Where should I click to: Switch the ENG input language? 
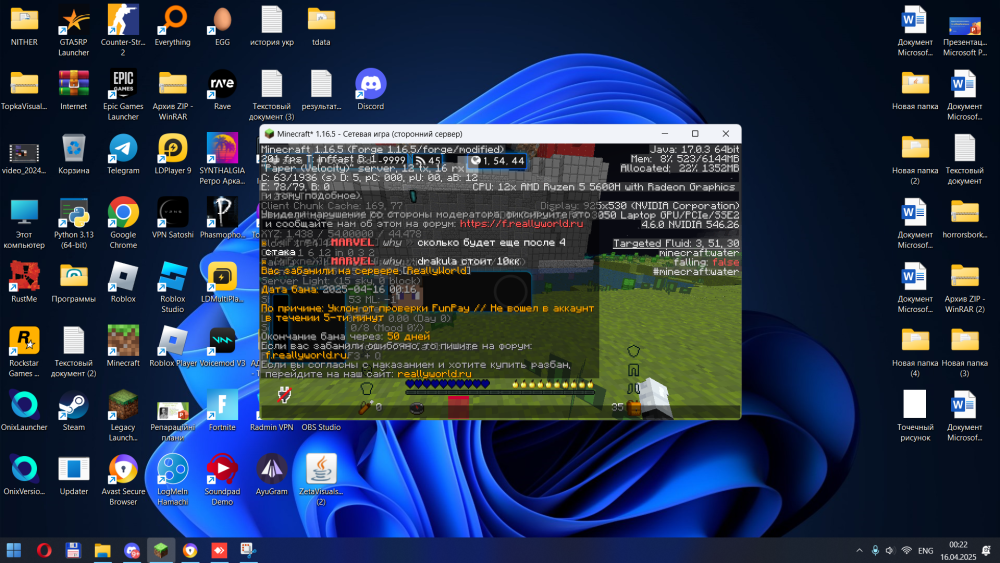click(x=925, y=550)
